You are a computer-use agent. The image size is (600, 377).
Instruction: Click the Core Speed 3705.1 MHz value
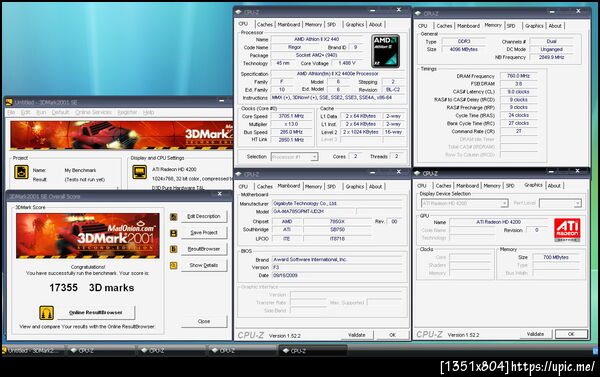pyautogui.click(x=291, y=116)
